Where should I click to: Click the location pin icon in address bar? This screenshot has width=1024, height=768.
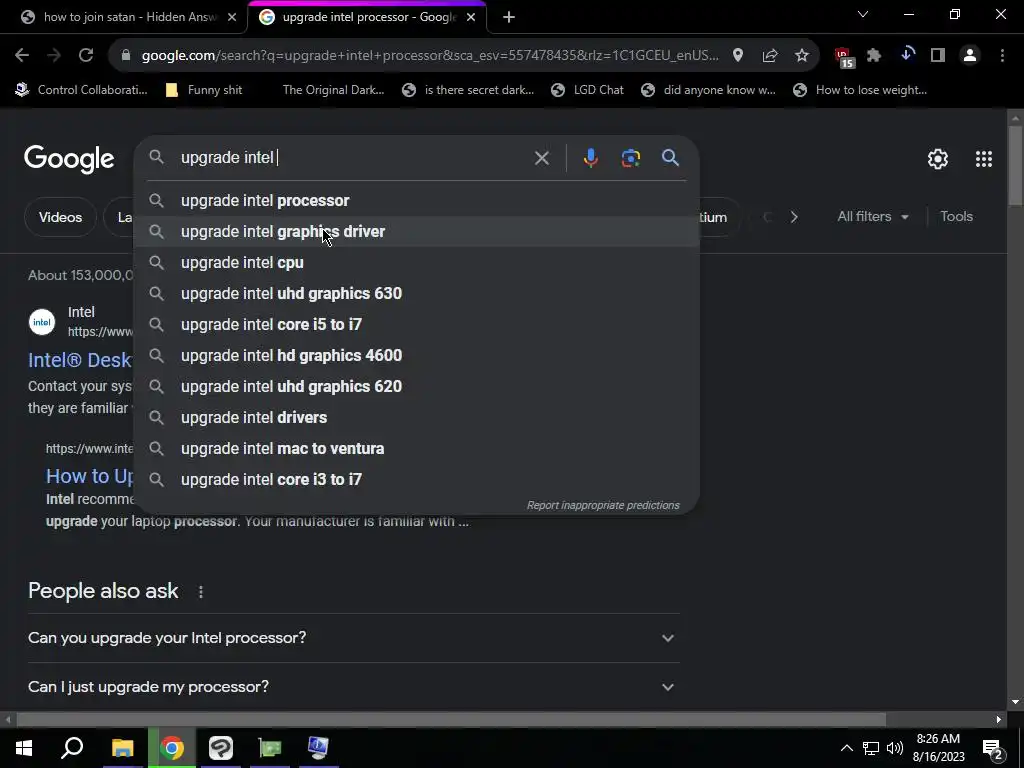738,56
